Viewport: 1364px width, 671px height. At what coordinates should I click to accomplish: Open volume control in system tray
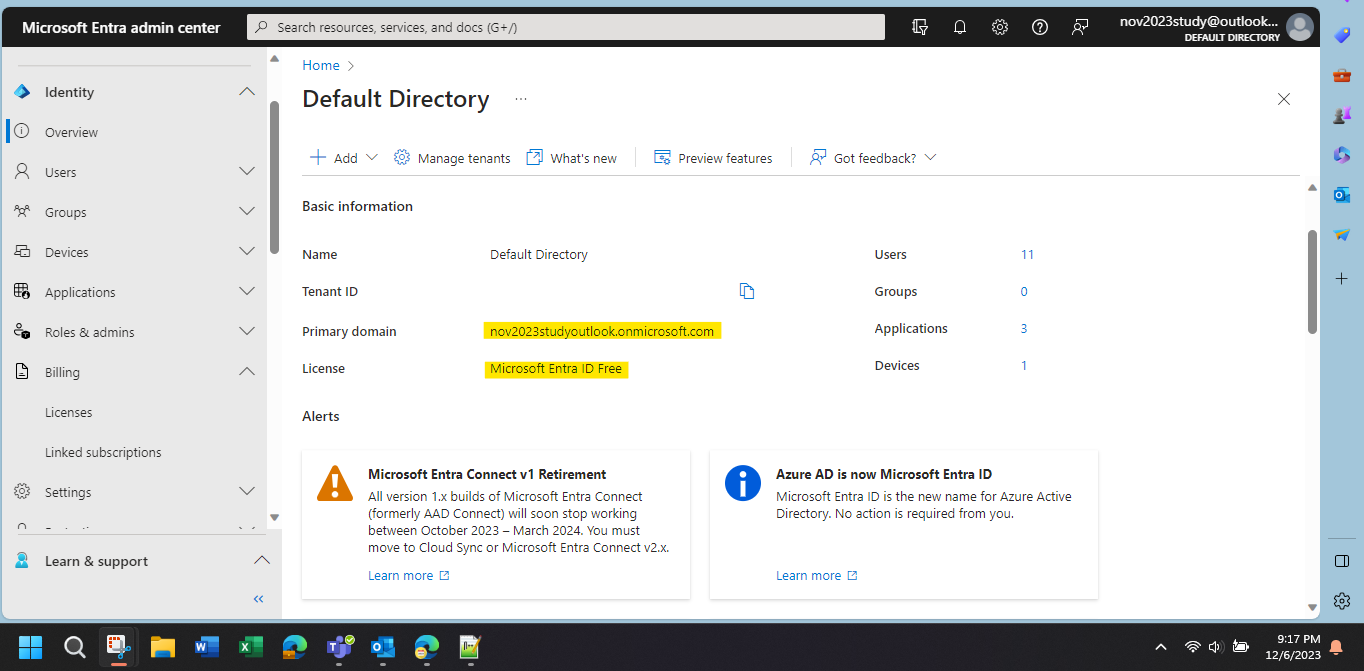(x=1216, y=647)
